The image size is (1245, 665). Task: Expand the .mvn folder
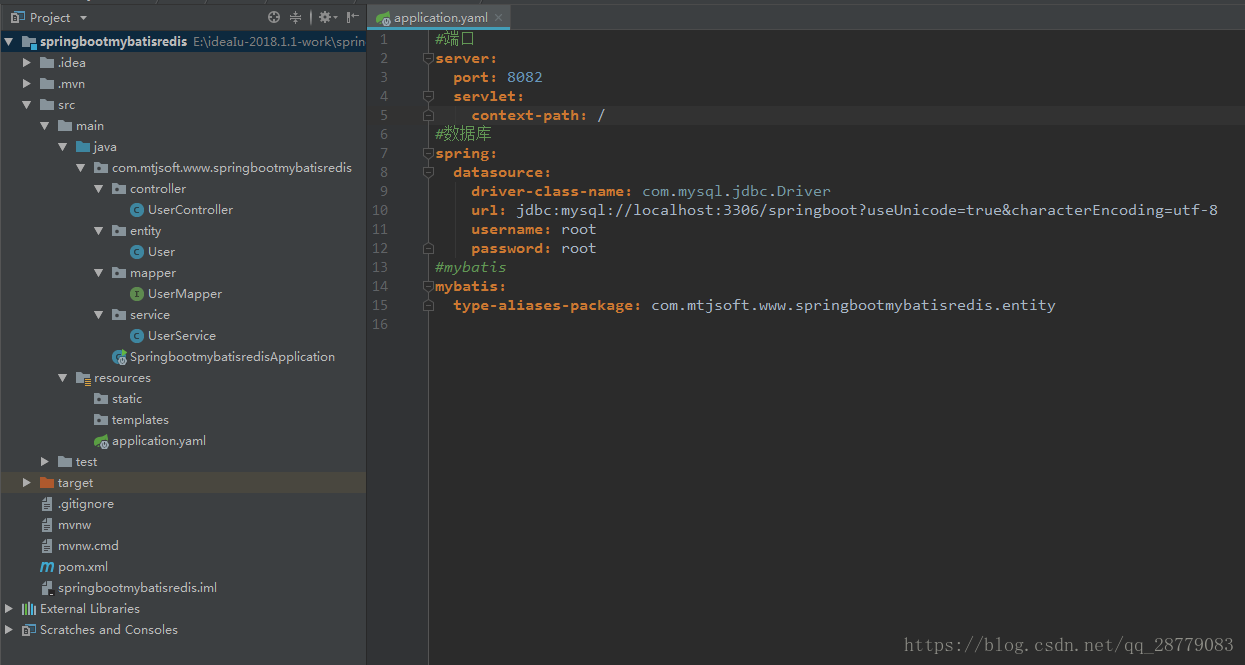[27, 84]
